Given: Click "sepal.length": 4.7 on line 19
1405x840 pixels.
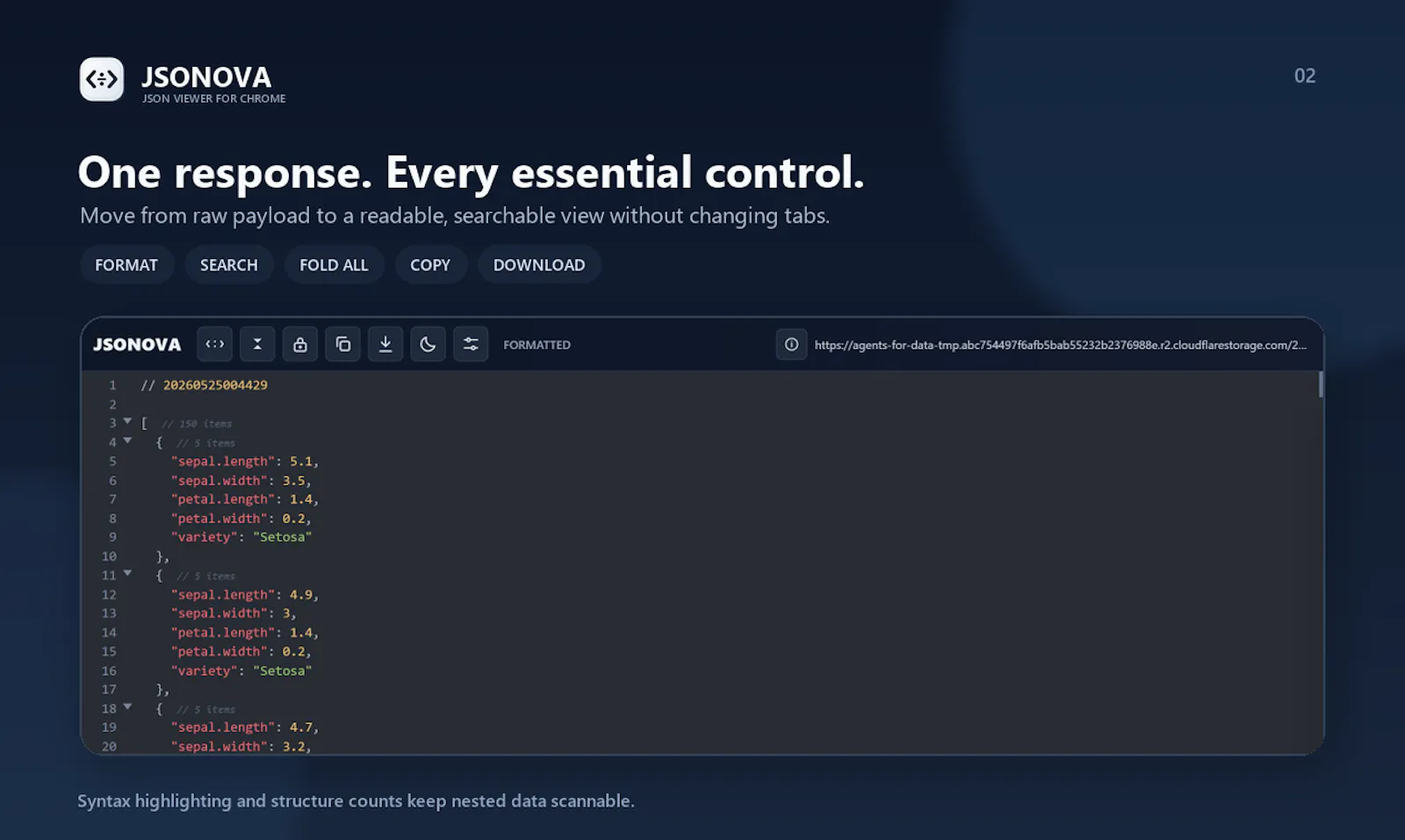Looking at the screenshot, I should (244, 728).
